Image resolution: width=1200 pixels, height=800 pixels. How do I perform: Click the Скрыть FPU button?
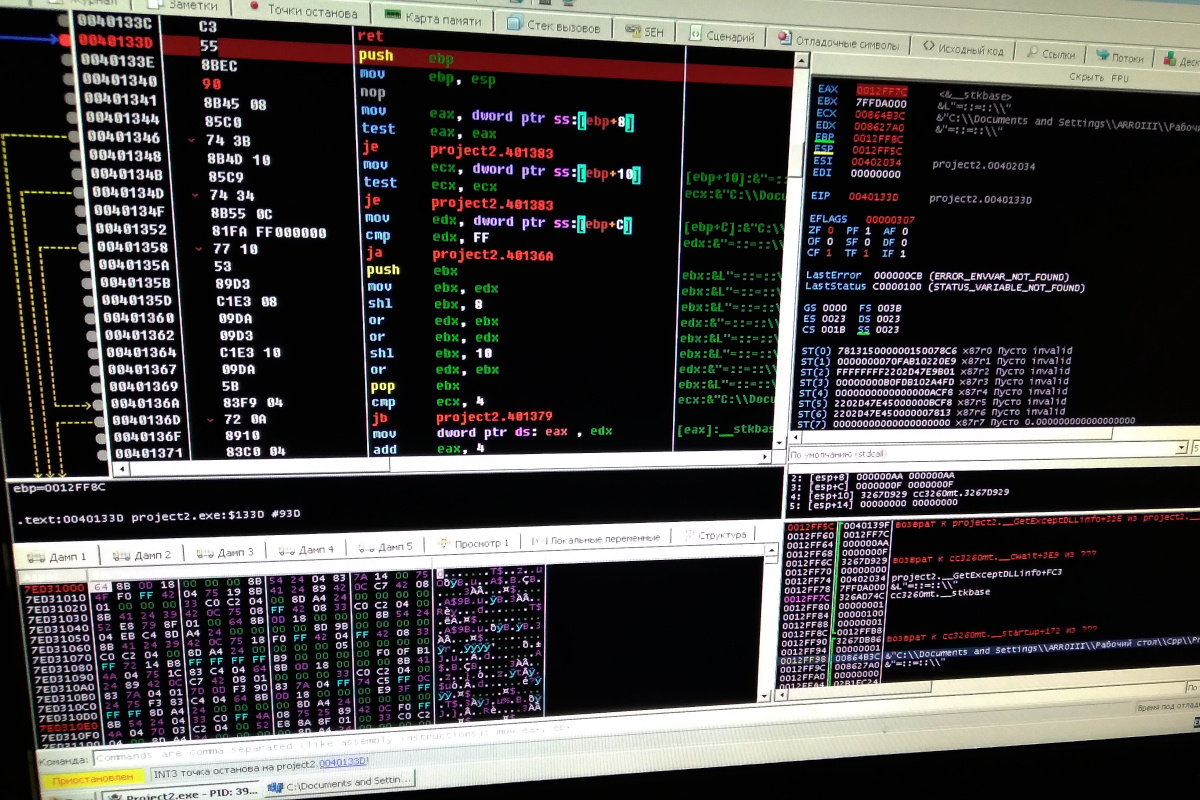coord(1098,77)
